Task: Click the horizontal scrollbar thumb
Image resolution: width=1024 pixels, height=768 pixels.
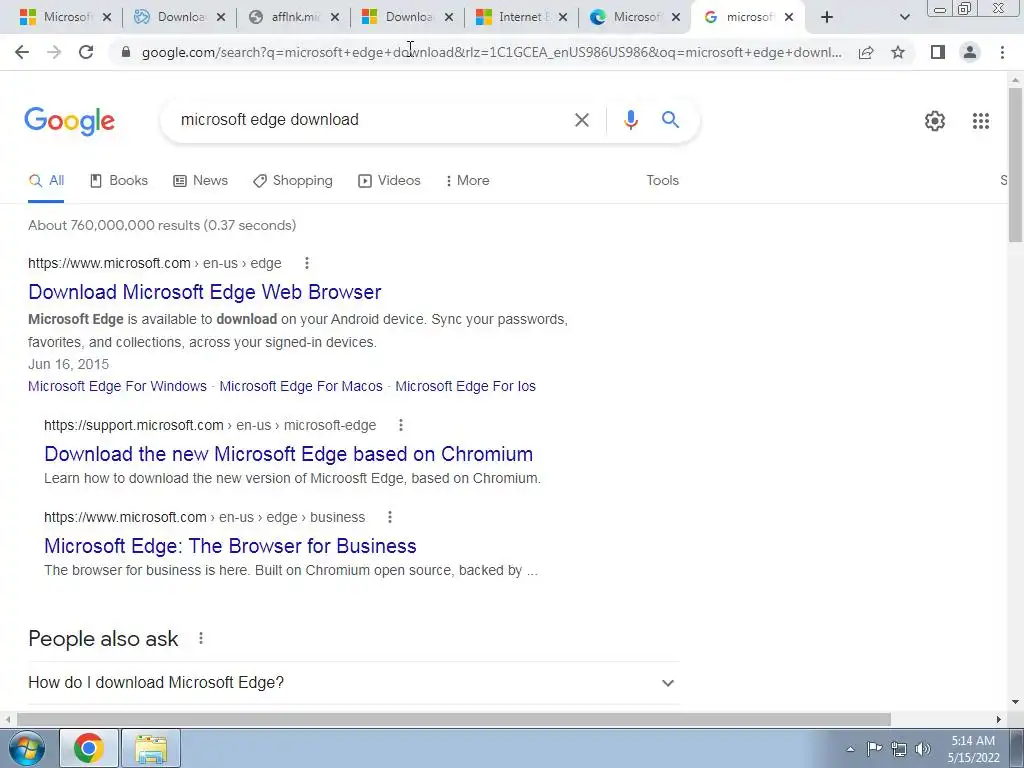Action: 454,720
